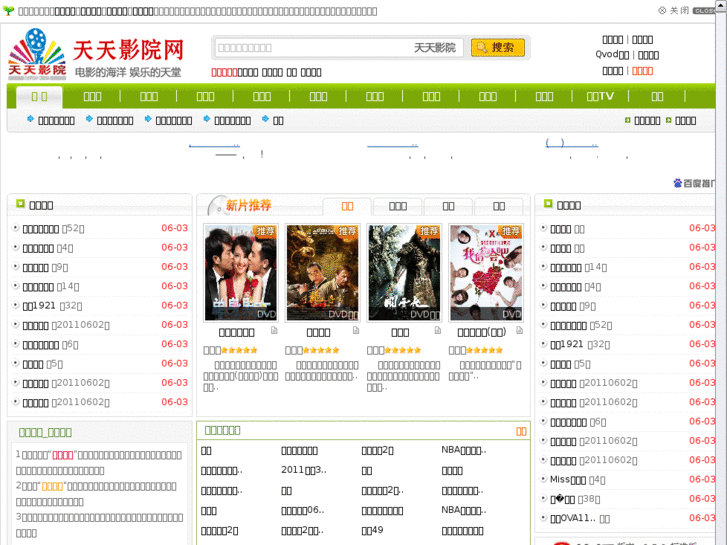Click the document icon under the forest waterfall poster
Screen dimensions: 727x545
click(438, 330)
